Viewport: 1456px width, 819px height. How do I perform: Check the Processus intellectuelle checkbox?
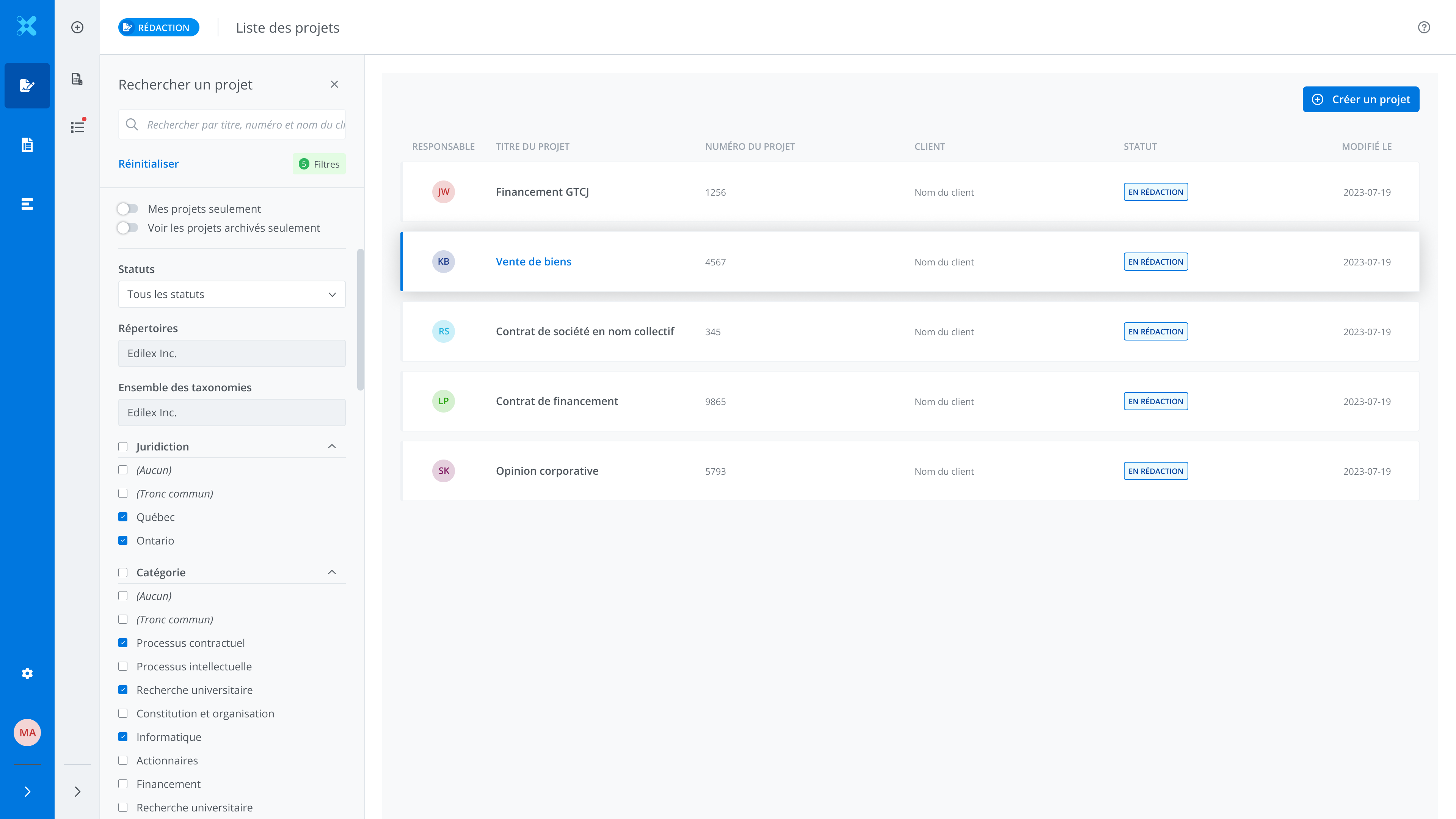click(122, 667)
